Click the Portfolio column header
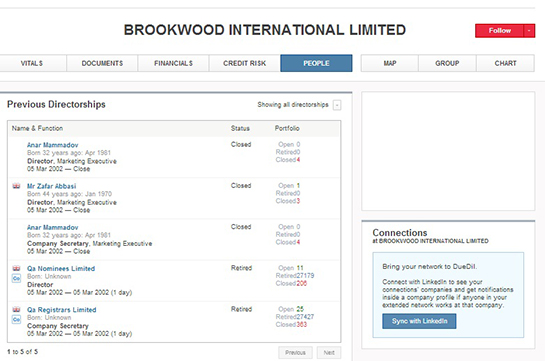The height and width of the screenshot is (361, 545). tap(287, 128)
